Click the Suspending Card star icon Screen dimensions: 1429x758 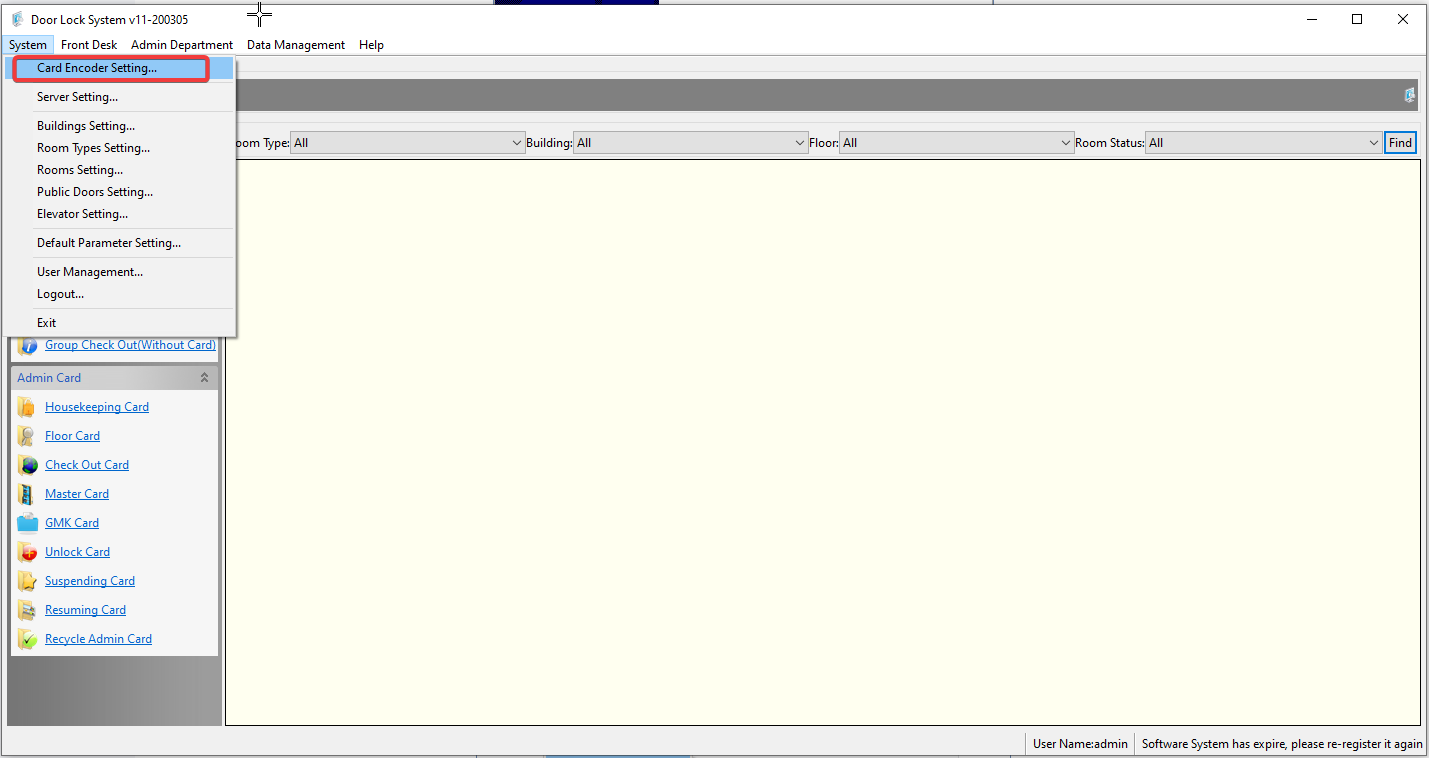27,581
